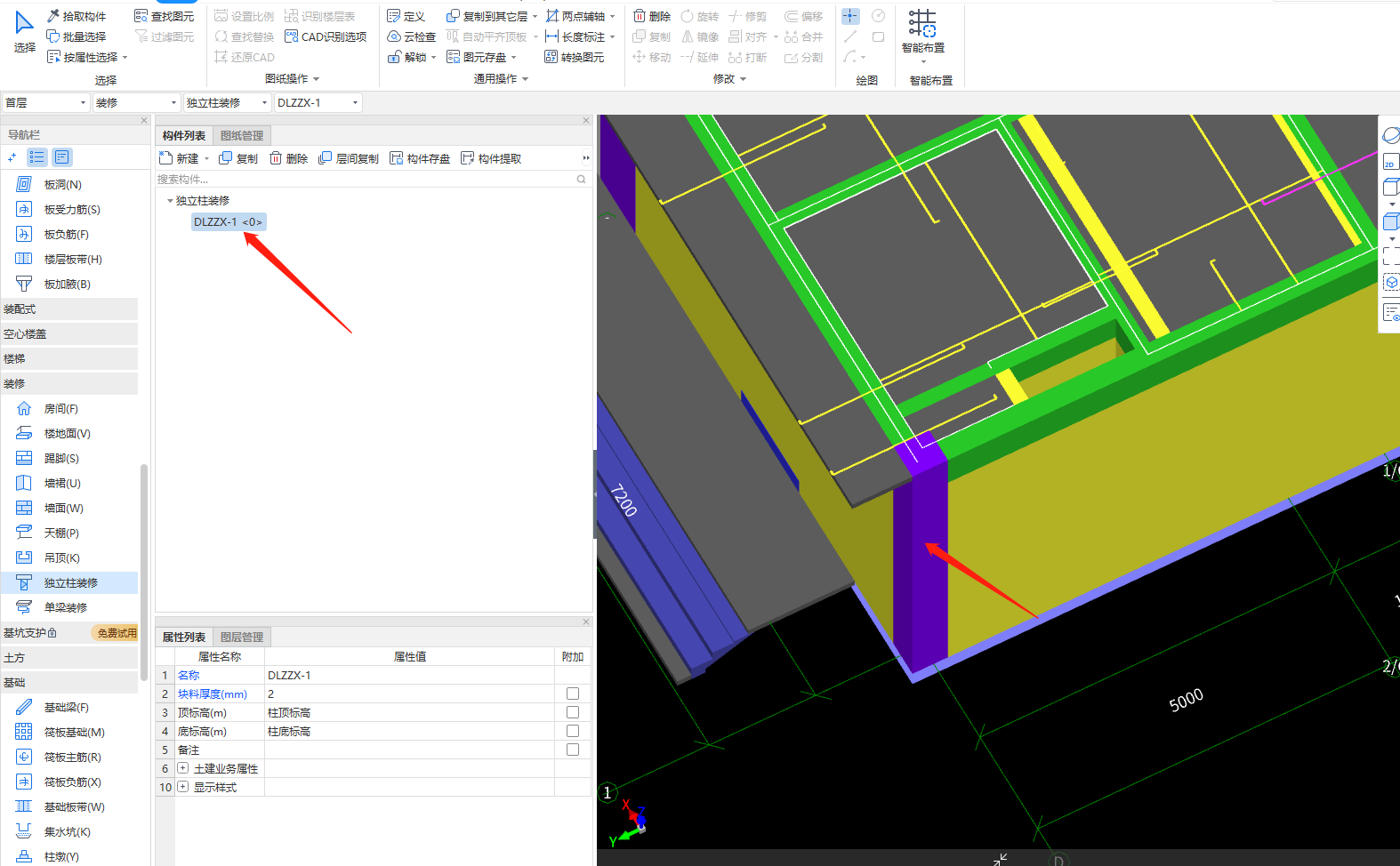
Task: Toggle 附加 checkbox for 顶标高(m)
Action: tap(573, 712)
